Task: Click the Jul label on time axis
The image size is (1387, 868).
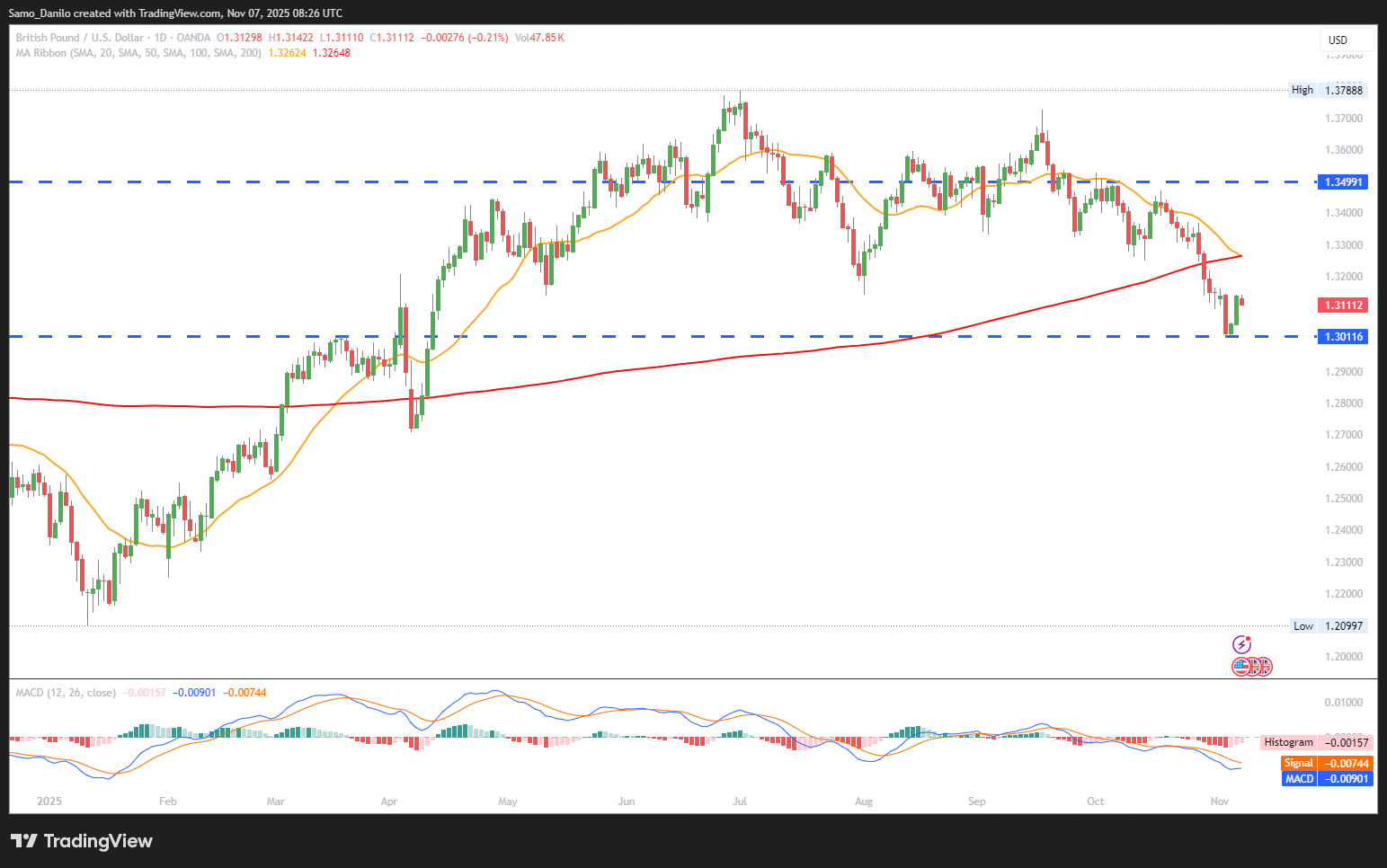Action: (x=740, y=802)
